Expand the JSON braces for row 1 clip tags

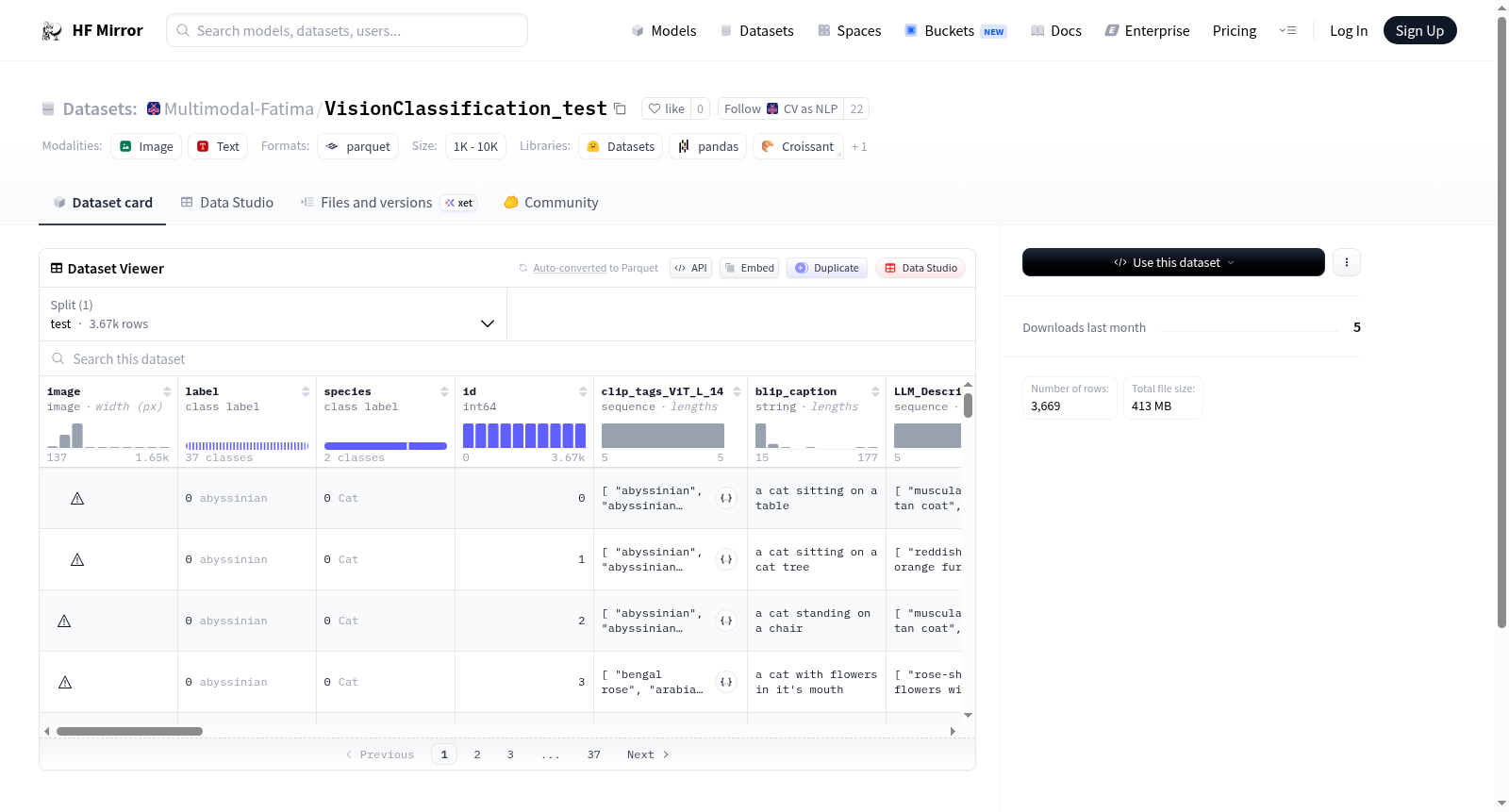[726, 559]
